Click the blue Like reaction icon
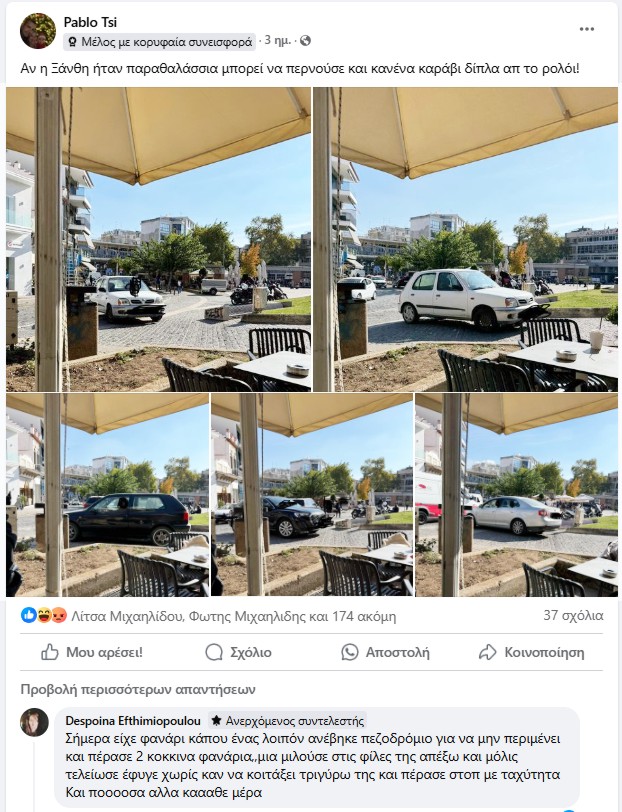This screenshot has height=812, width=622. coord(28,615)
